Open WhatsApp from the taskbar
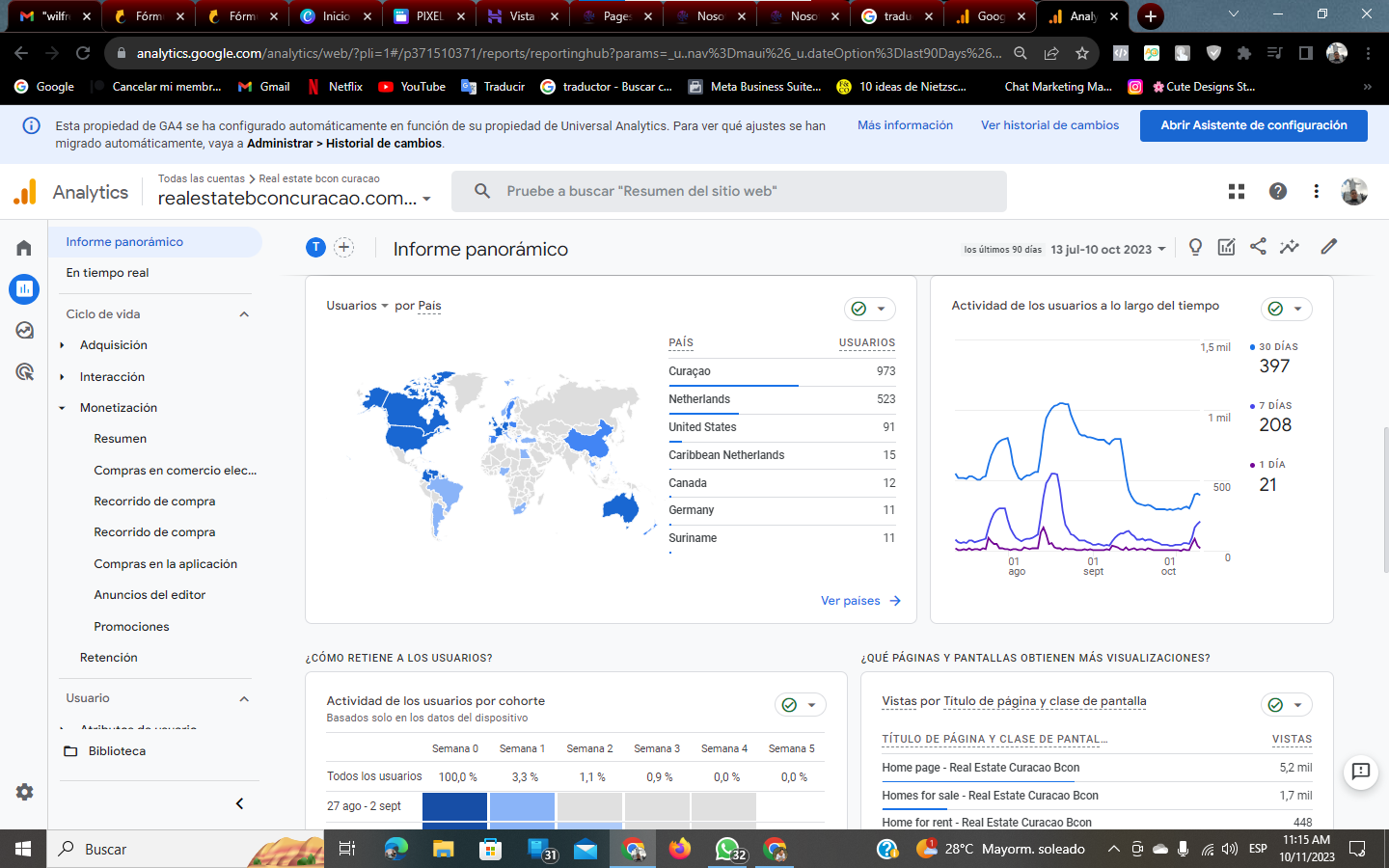Screen dimensions: 1389x868 coord(727,849)
